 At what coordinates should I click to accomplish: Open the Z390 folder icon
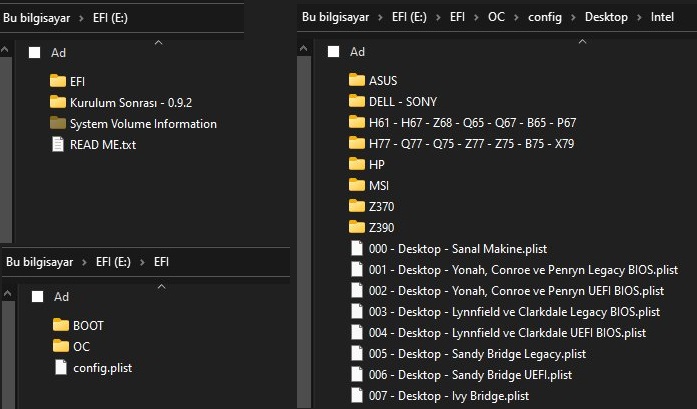click(357, 228)
